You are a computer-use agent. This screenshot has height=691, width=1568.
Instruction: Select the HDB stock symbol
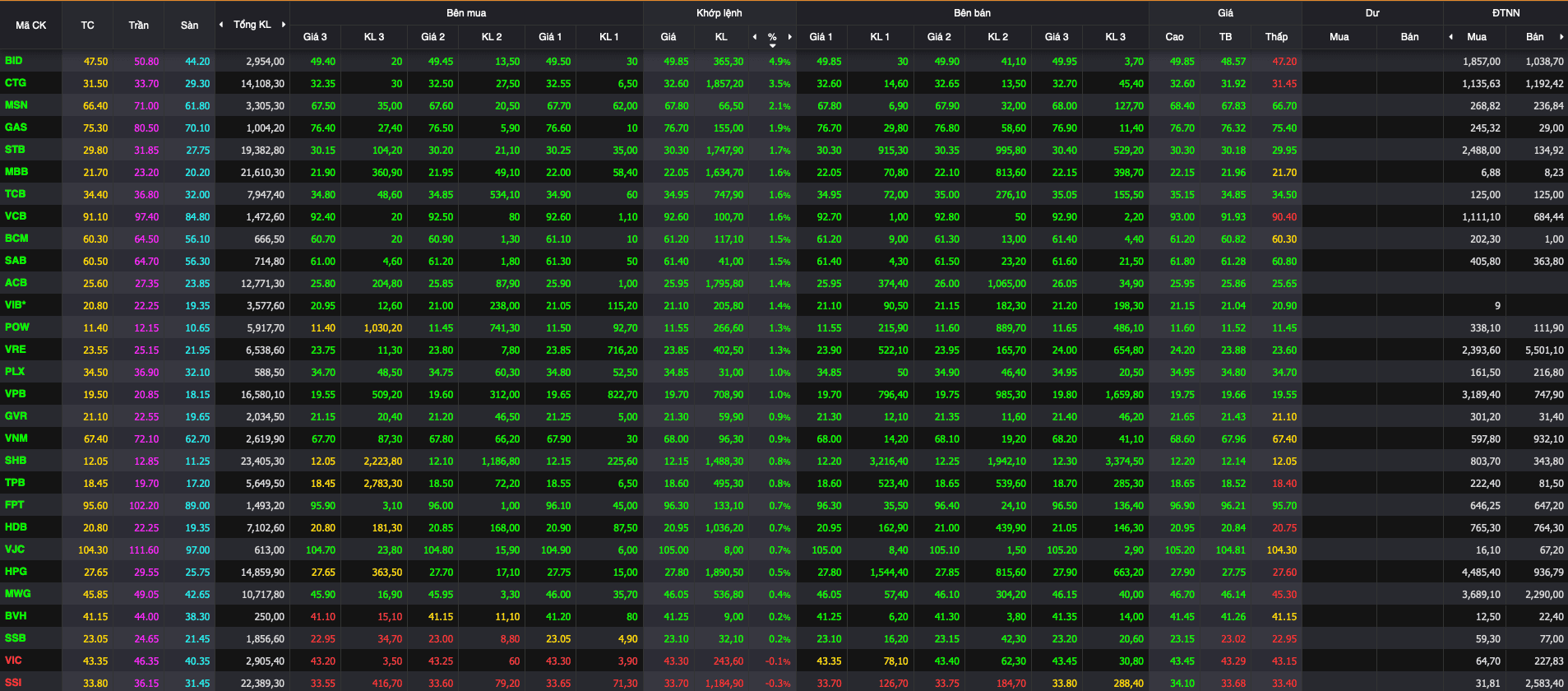click(16, 527)
